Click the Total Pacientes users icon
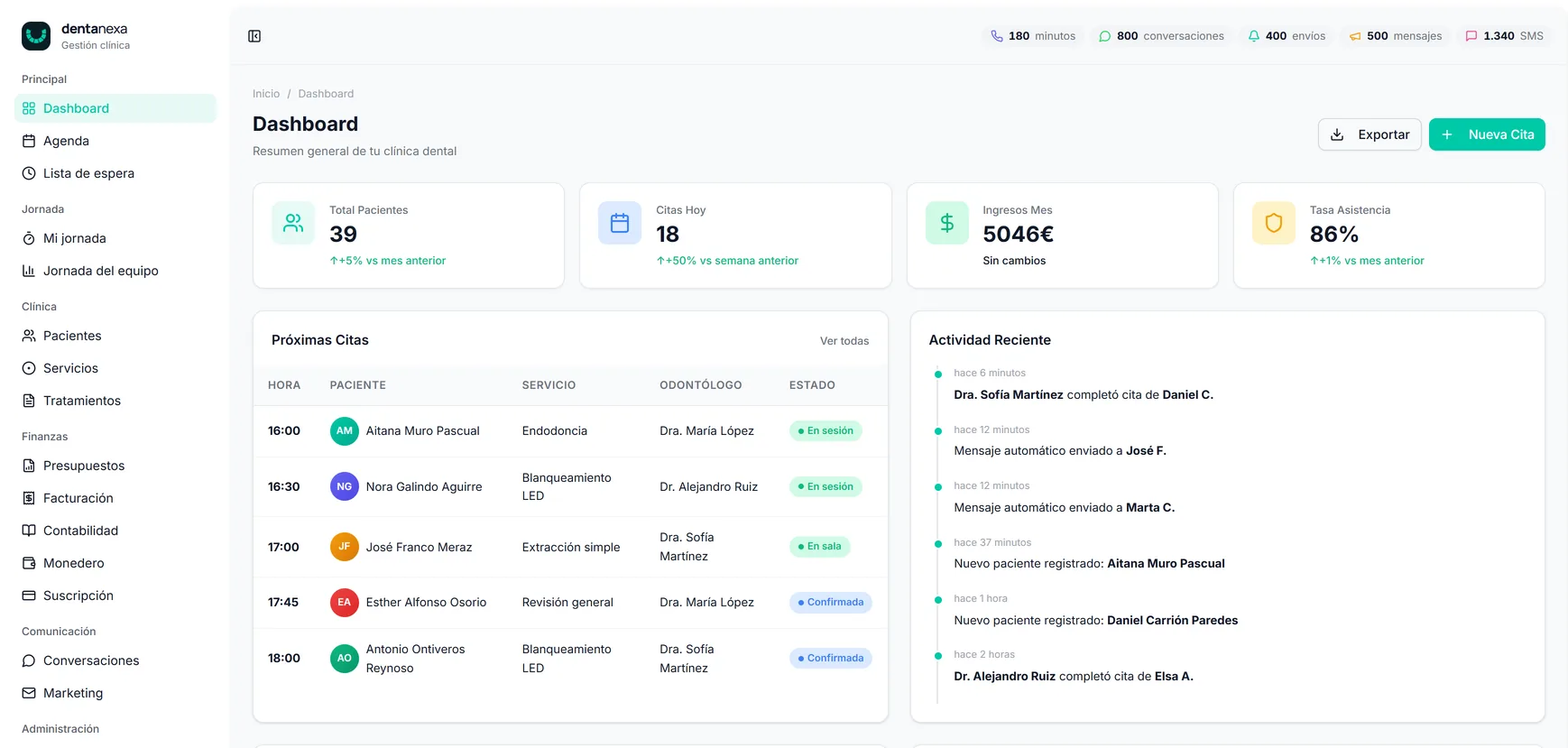The width and height of the screenshot is (1568, 748). click(293, 223)
